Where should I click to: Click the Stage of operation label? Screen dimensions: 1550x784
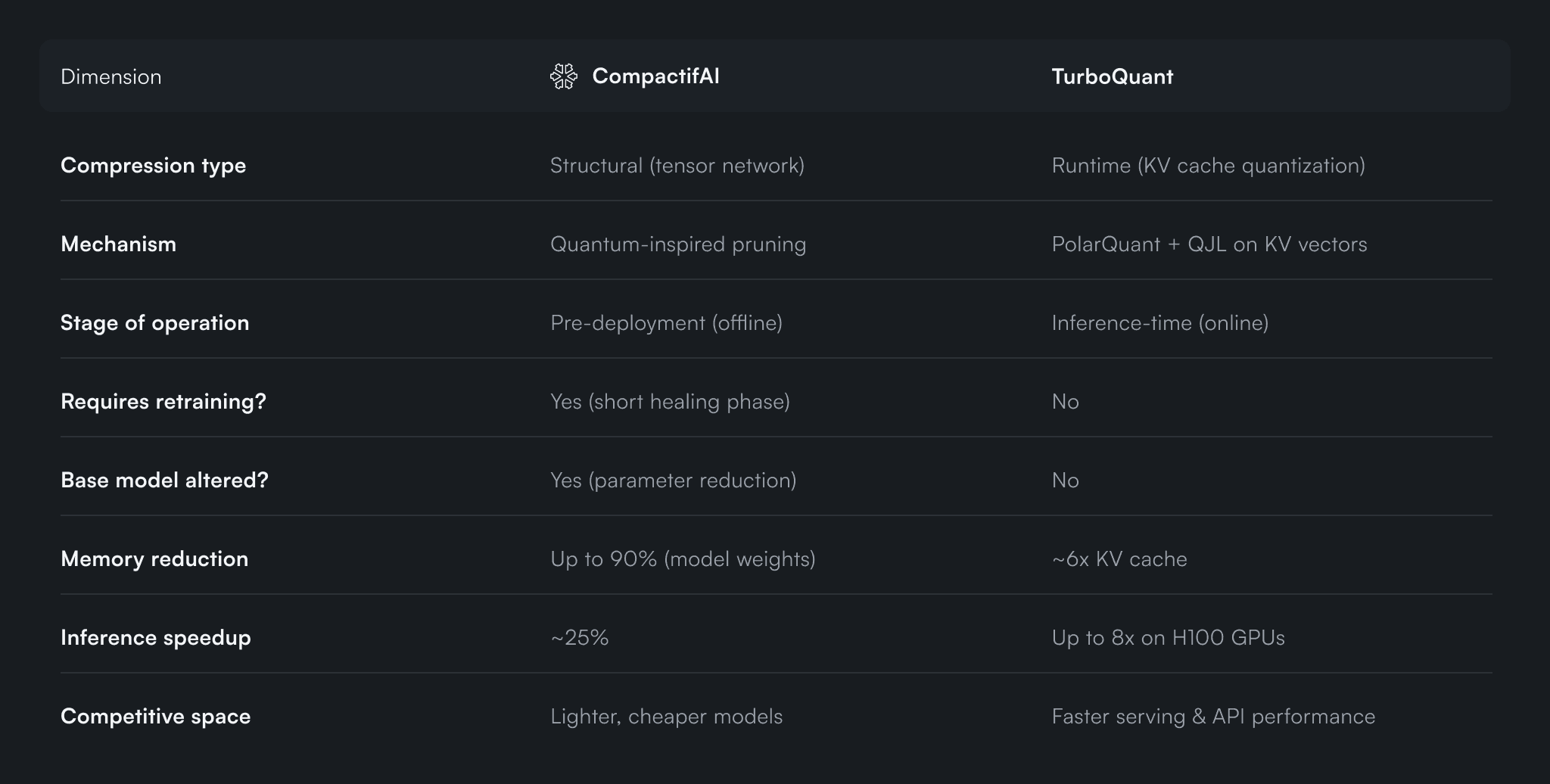pyautogui.click(x=154, y=323)
